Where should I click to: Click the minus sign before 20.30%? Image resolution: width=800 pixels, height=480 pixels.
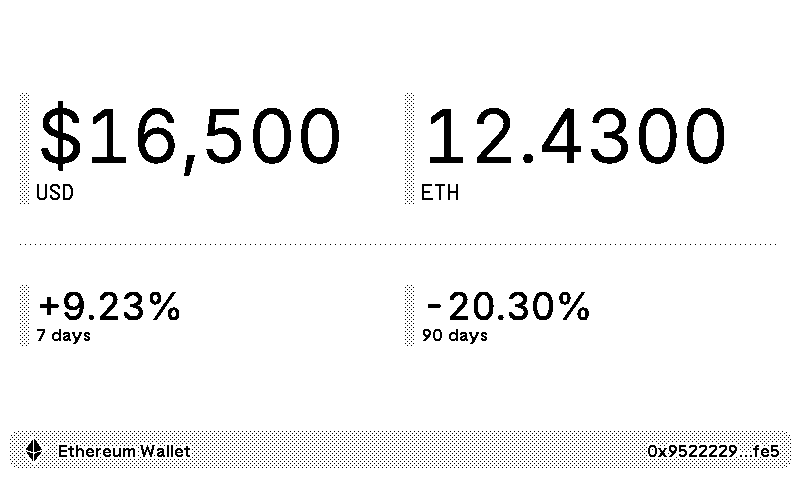pos(433,307)
